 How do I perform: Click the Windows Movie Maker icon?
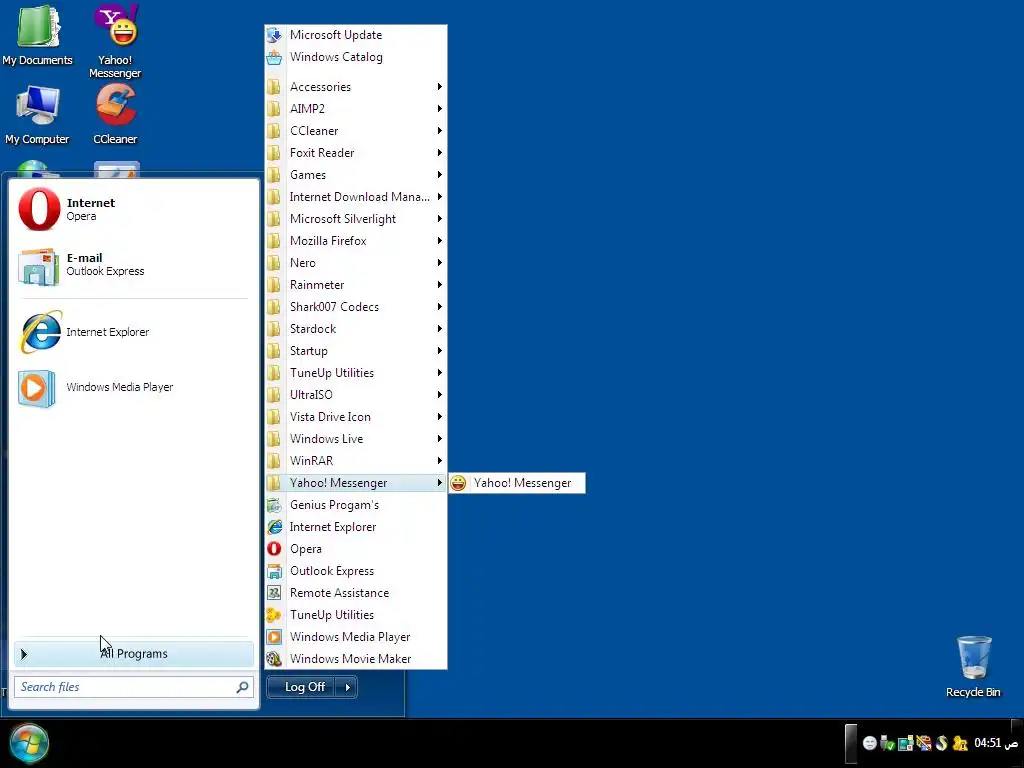pyautogui.click(x=274, y=659)
